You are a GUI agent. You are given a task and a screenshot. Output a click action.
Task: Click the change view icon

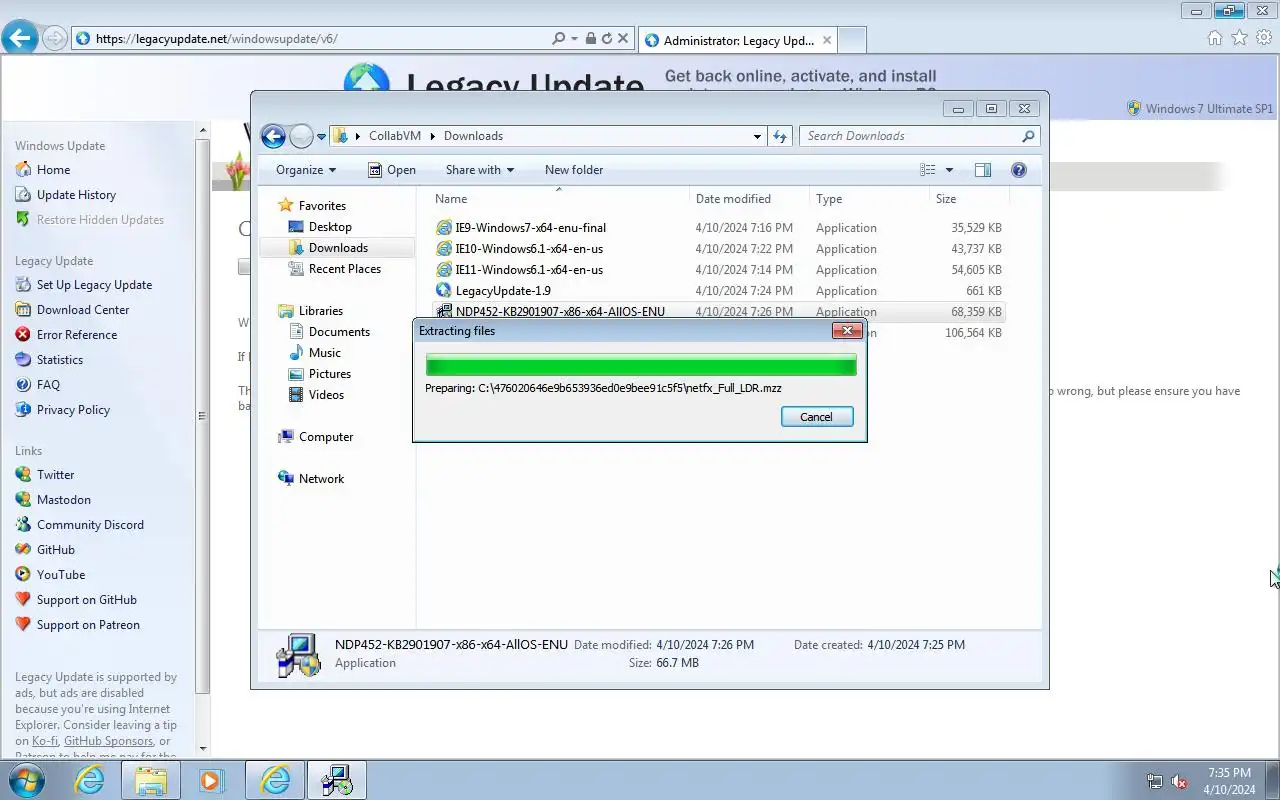click(928, 170)
